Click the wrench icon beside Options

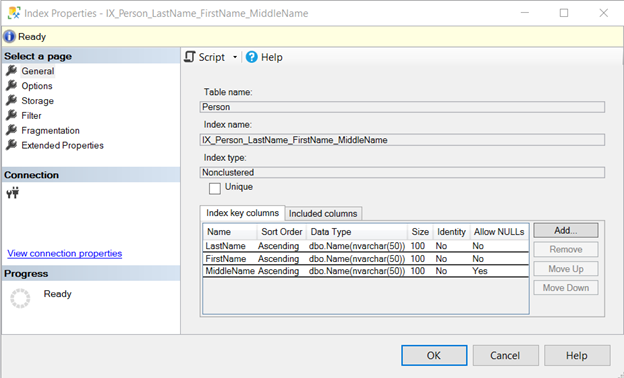pyautogui.click(x=12, y=85)
